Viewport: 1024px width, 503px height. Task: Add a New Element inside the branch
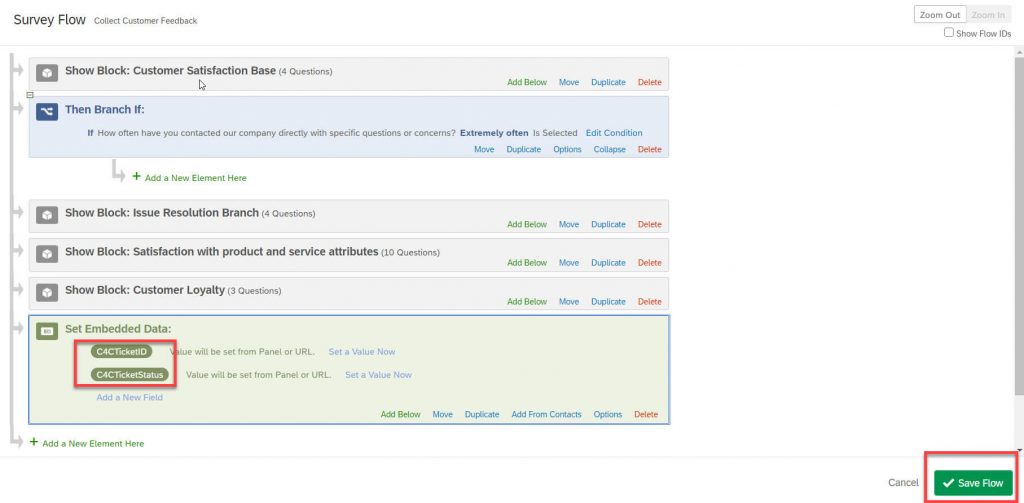pyautogui.click(x=195, y=178)
